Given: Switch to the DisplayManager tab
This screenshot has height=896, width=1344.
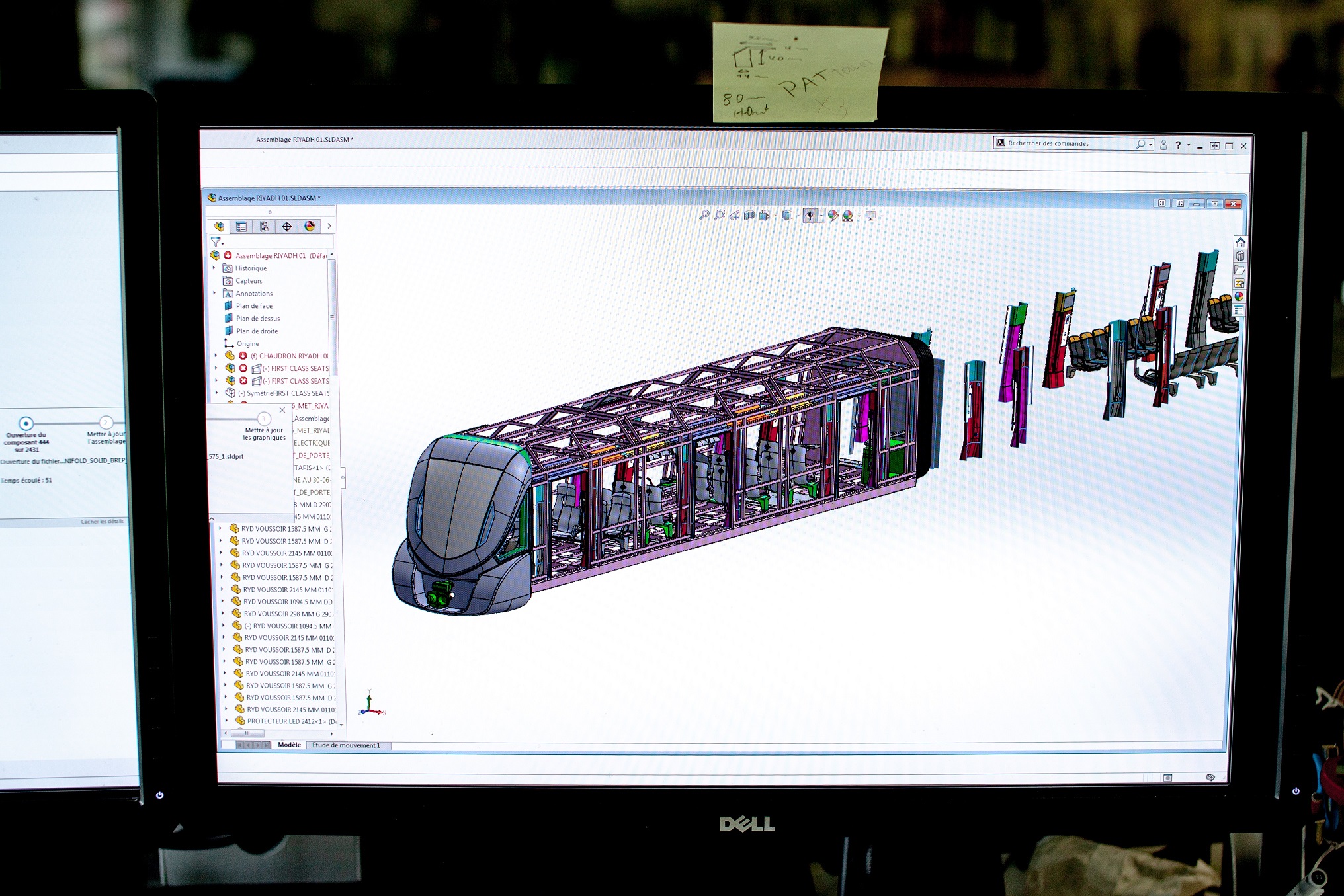Looking at the screenshot, I should 309,226.
